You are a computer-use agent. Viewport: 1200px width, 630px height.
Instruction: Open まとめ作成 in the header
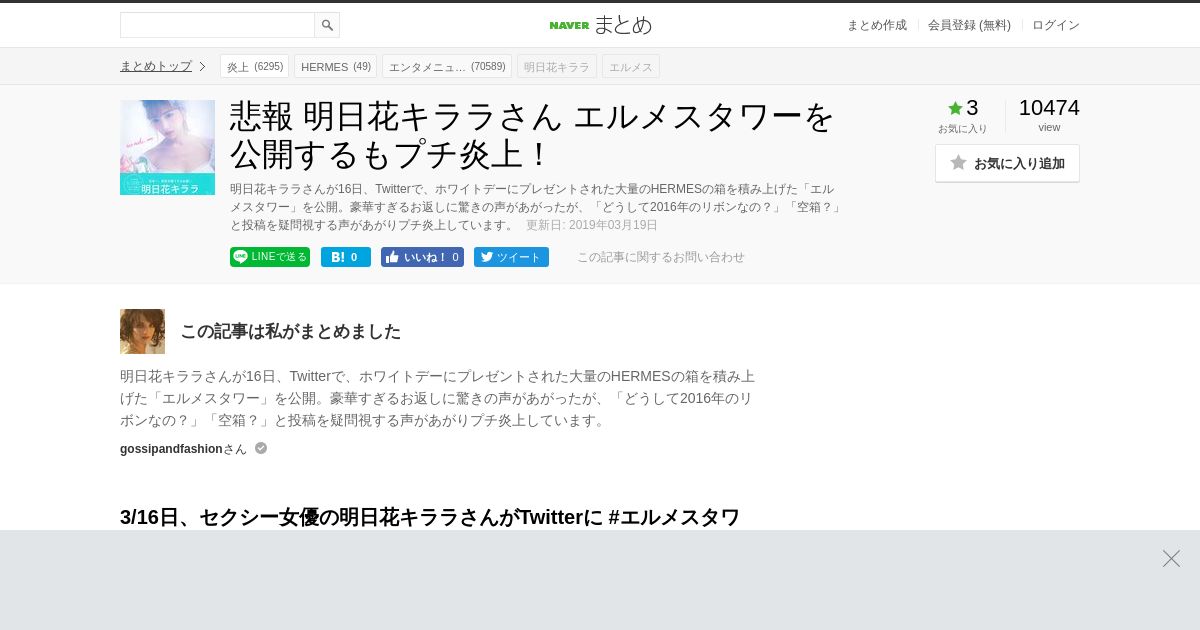coord(877,25)
